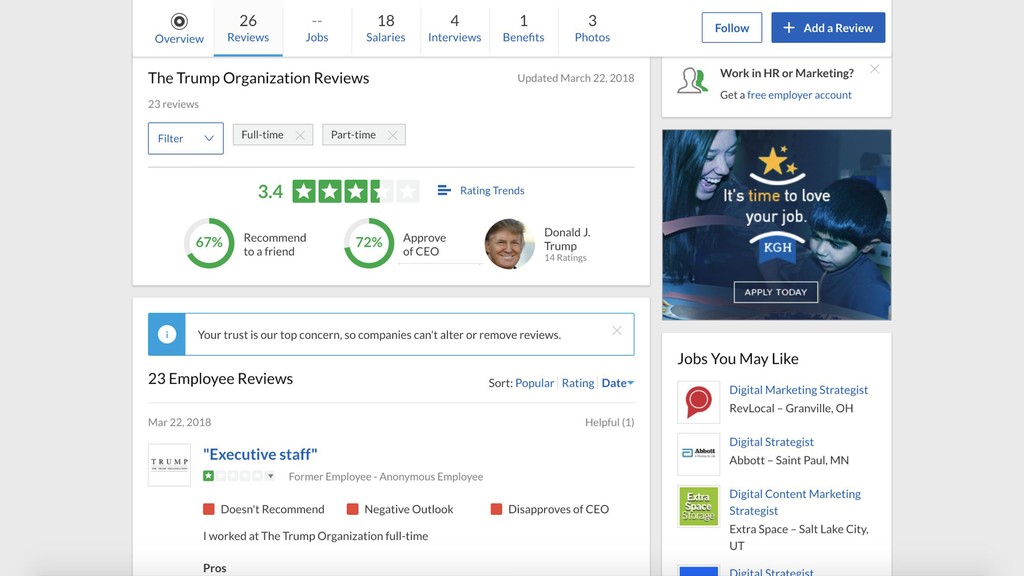Click the Abbott company logo
Image resolution: width=1024 pixels, height=576 pixels.
click(x=698, y=453)
